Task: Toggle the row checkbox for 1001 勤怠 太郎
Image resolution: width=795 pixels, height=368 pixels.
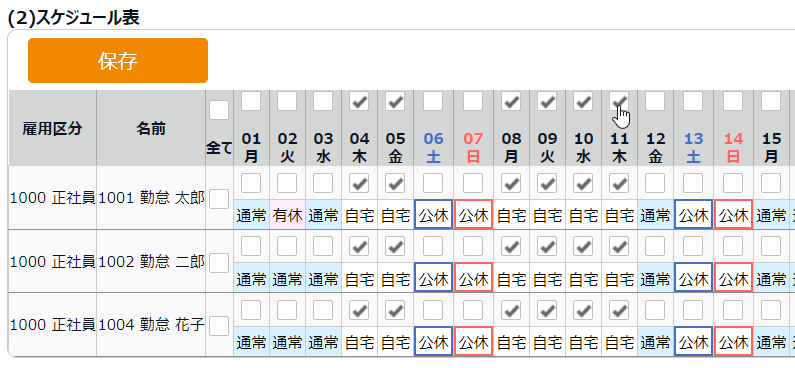Action: pos(219,199)
